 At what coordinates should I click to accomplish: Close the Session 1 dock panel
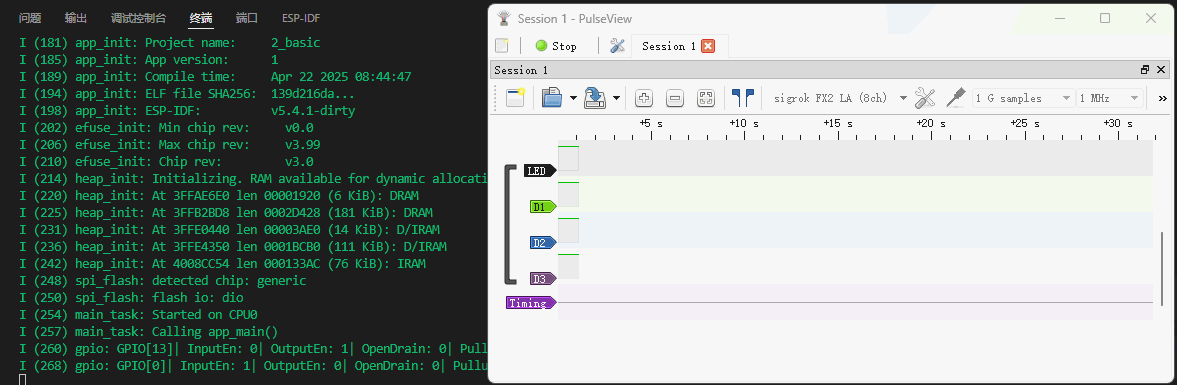1160,70
